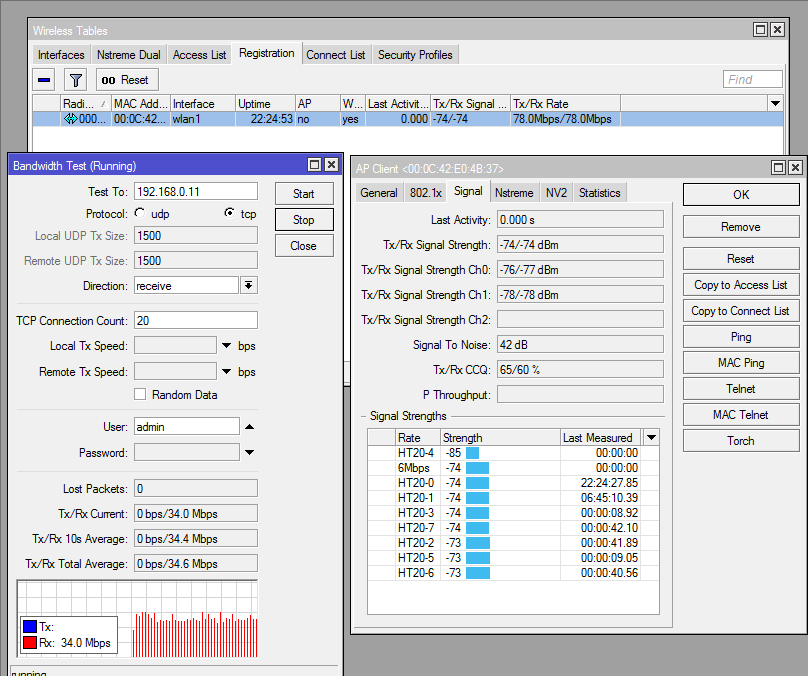This screenshot has height=676, width=808.
Task: Click the minus remove icon in Wireless Tables toolbar
Action: tap(45, 80)
